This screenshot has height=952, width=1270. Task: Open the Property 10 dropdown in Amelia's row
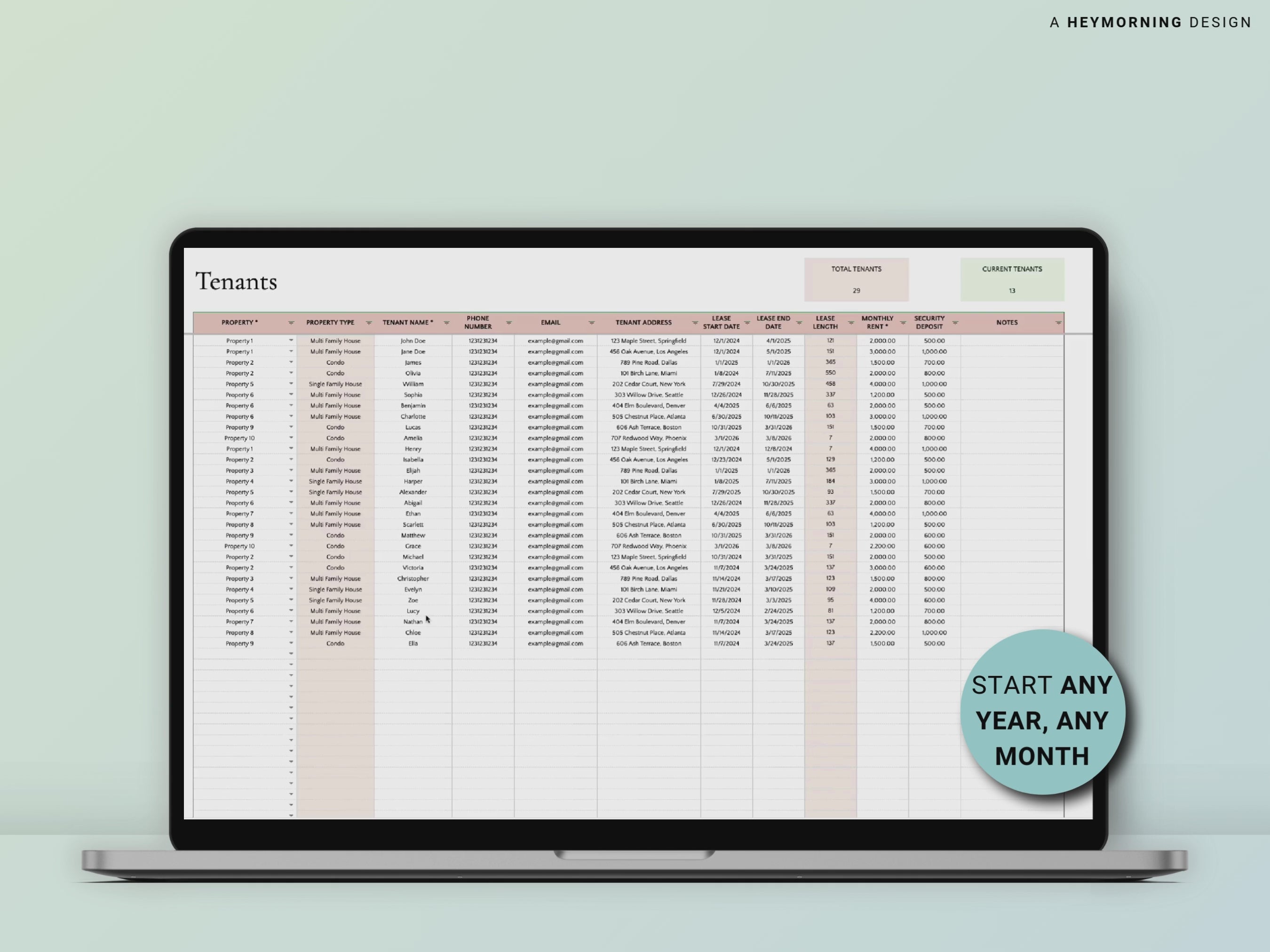[x=291, y=437]
